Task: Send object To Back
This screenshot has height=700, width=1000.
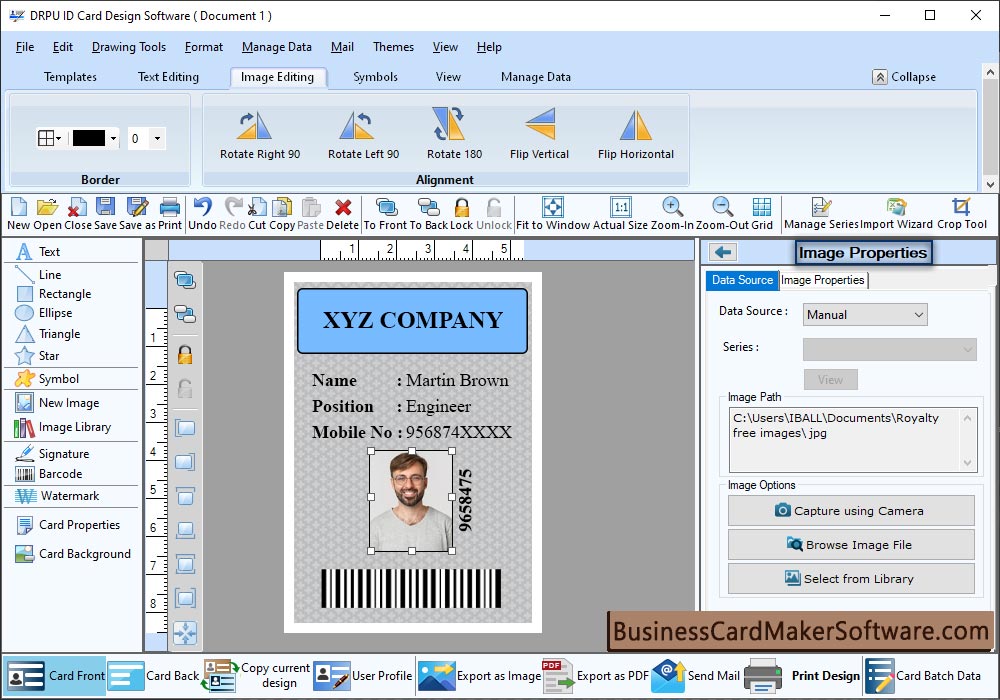Action: click(428, 214)
